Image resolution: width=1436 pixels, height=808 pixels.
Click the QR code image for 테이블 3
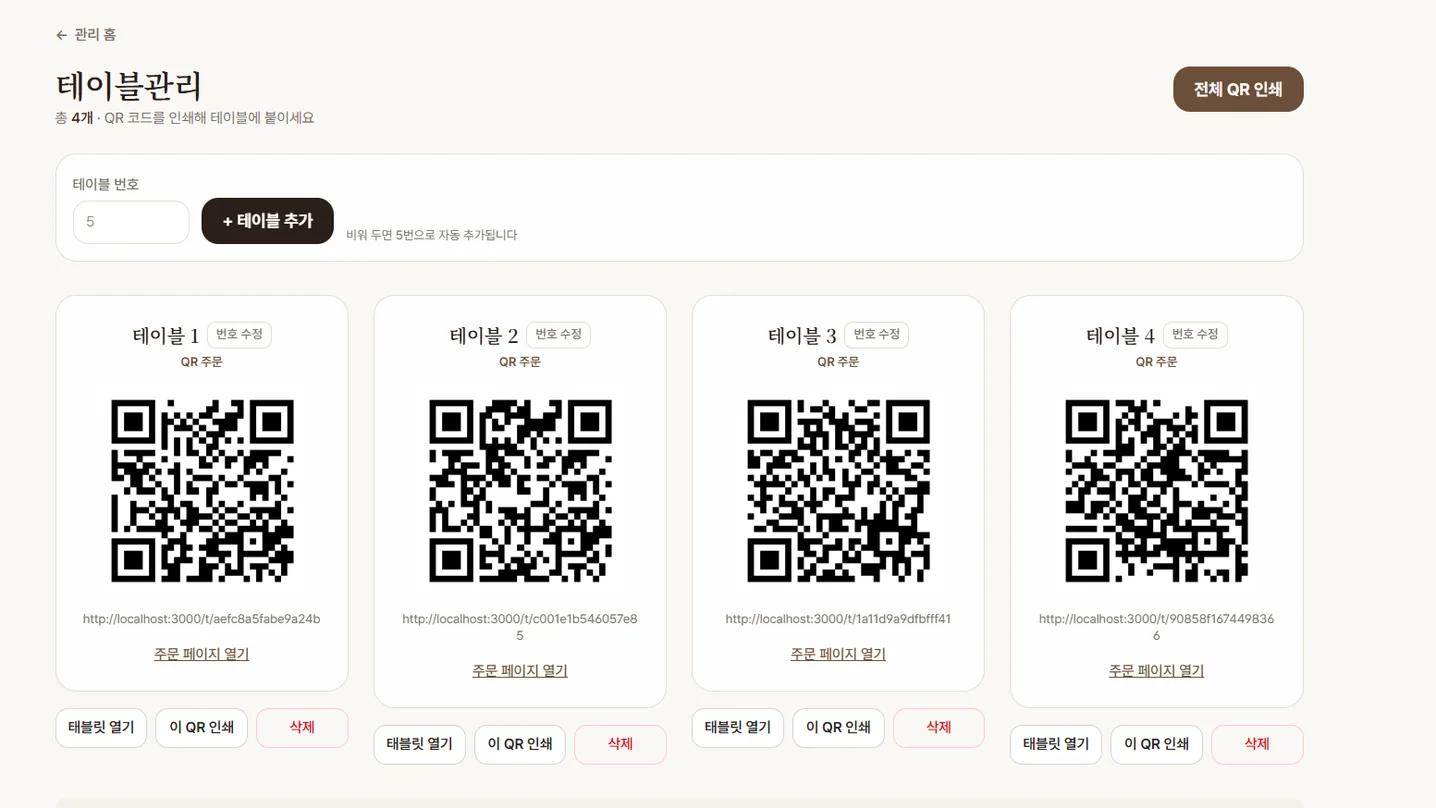pyautogui.click(x=838, y=491)
